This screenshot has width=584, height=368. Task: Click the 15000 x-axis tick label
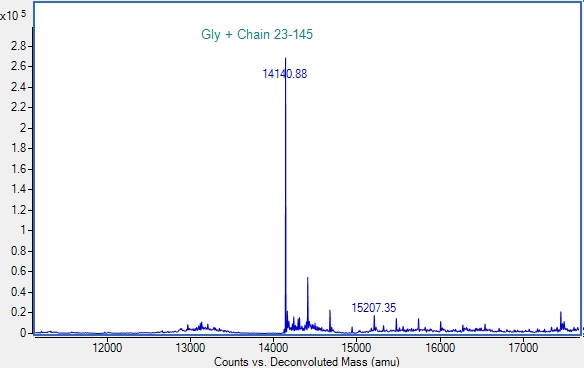(356, 348)
